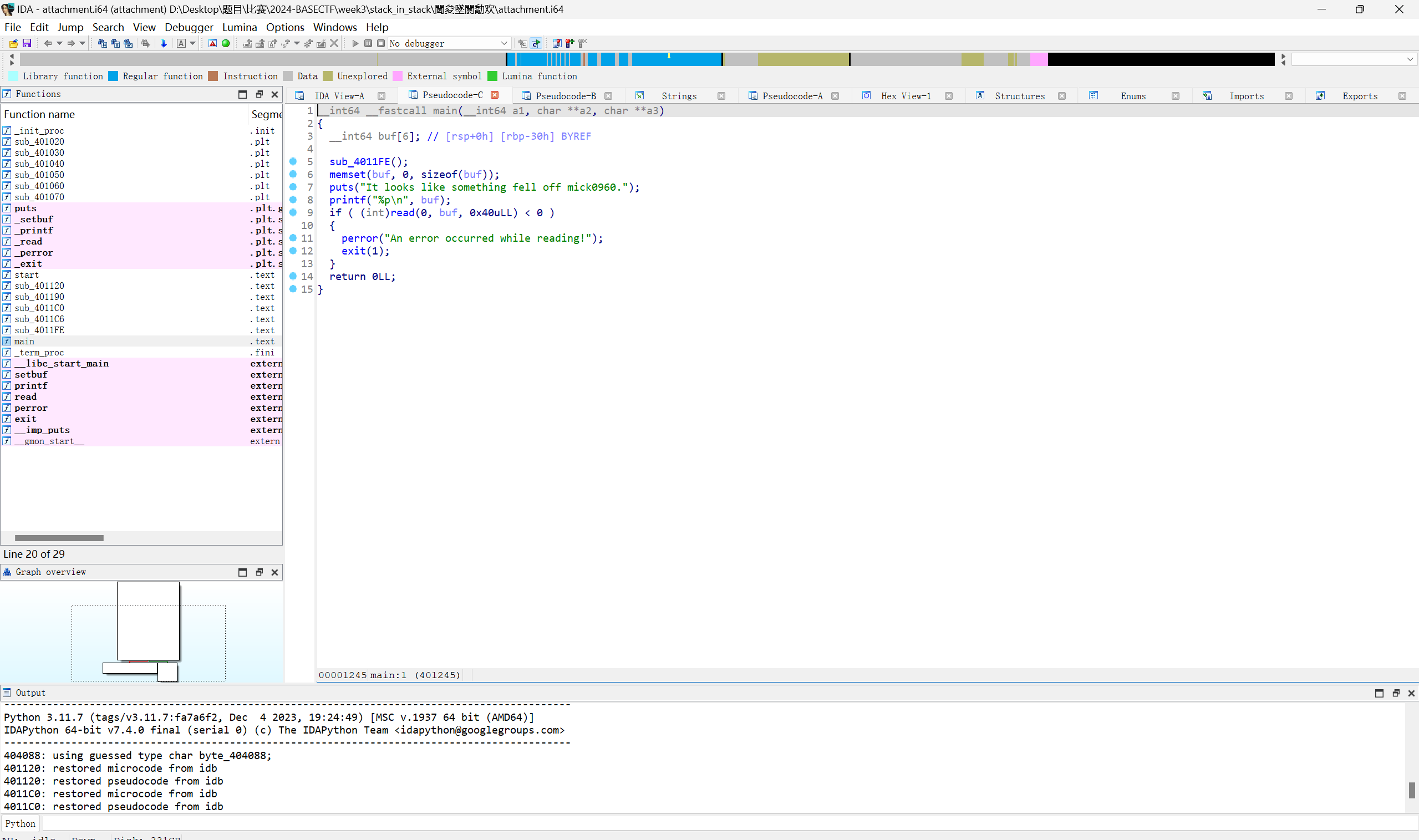1419x840 pixels.
Task: Toggle breakpoint dot on line 11
Action: (x=293, y=238)
